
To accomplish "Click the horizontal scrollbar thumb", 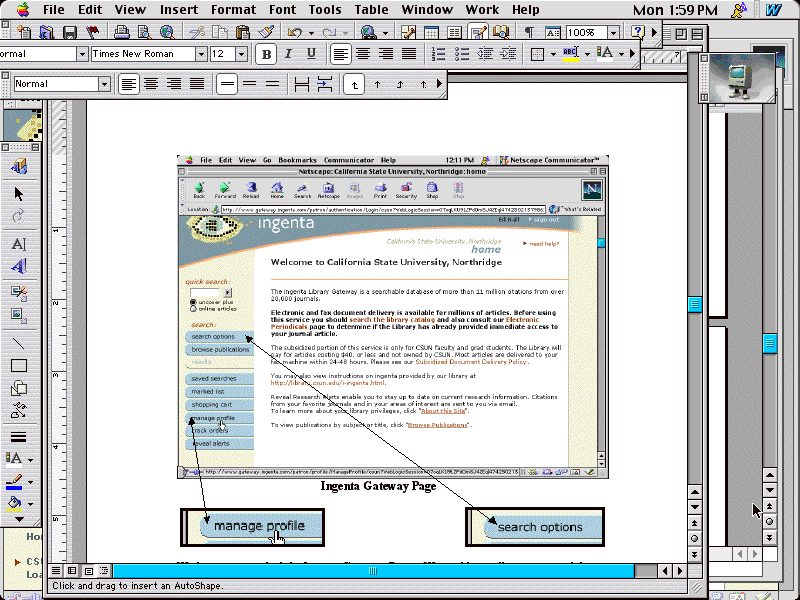I will pos(373,571).
